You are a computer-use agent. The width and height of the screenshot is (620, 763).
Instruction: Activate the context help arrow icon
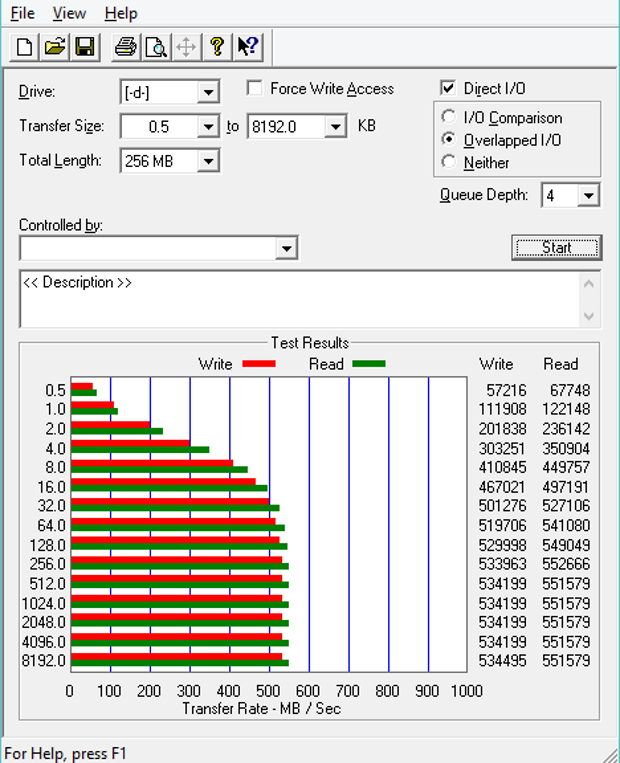pos(246,46)
